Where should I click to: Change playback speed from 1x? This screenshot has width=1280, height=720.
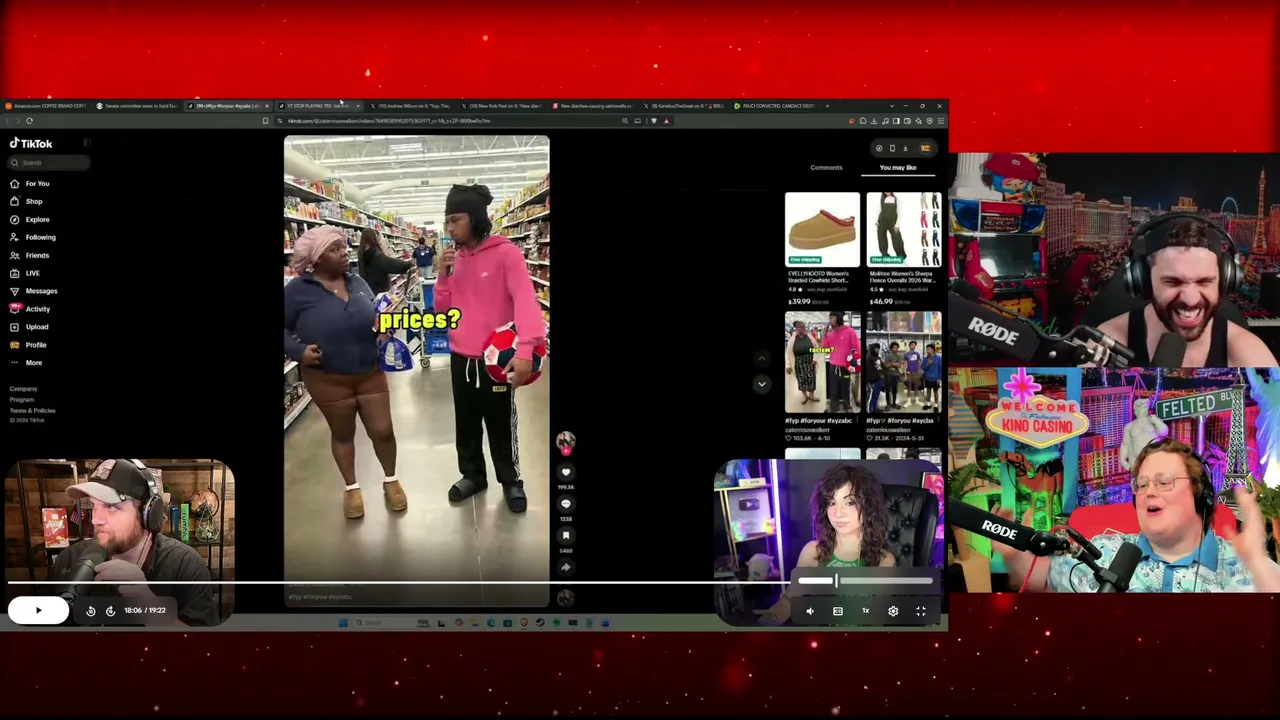click(x=866, y=611)
